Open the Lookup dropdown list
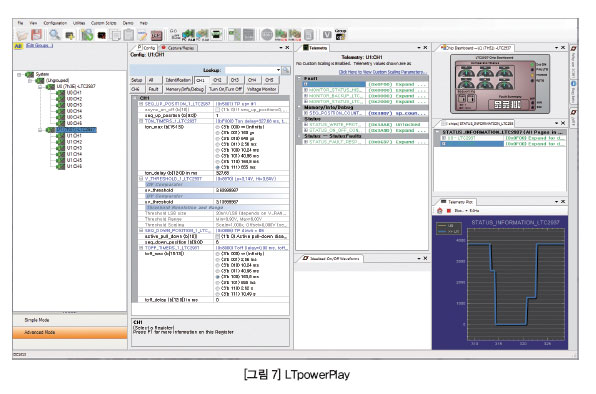This screenshot has height=394, width=596. tap(278, 70)
